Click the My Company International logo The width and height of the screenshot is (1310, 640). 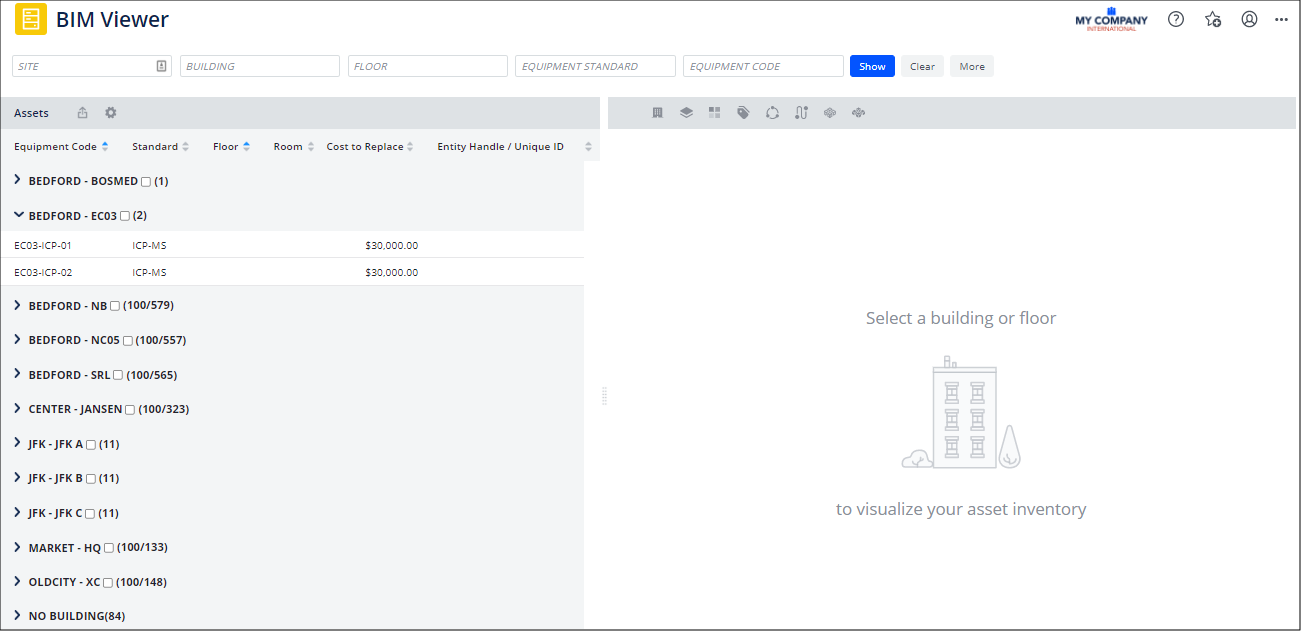click(1111, 19)
